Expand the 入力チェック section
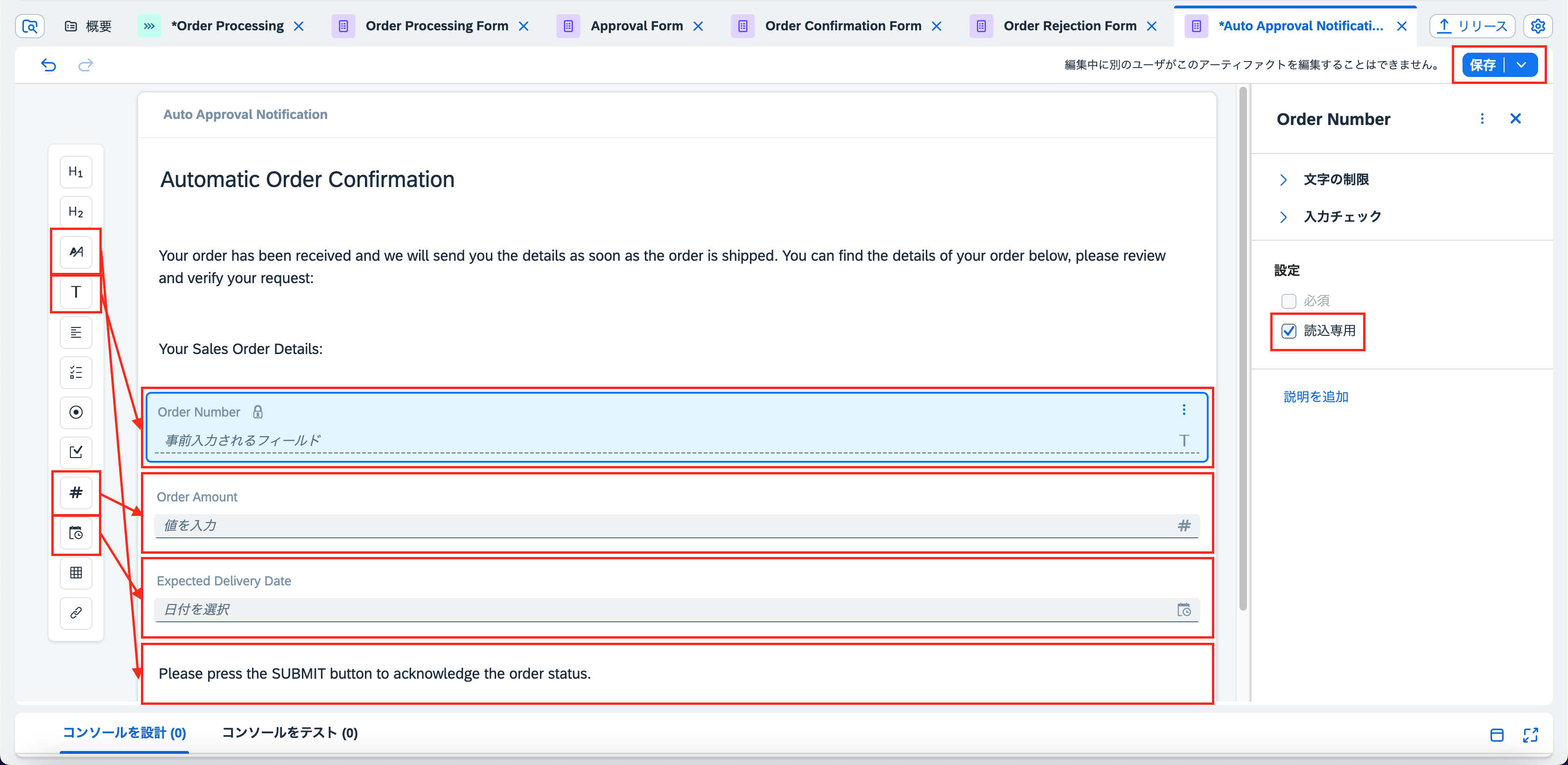Image resolution: width=1568 pixels, height=765 pixels. pos(1283,216)
